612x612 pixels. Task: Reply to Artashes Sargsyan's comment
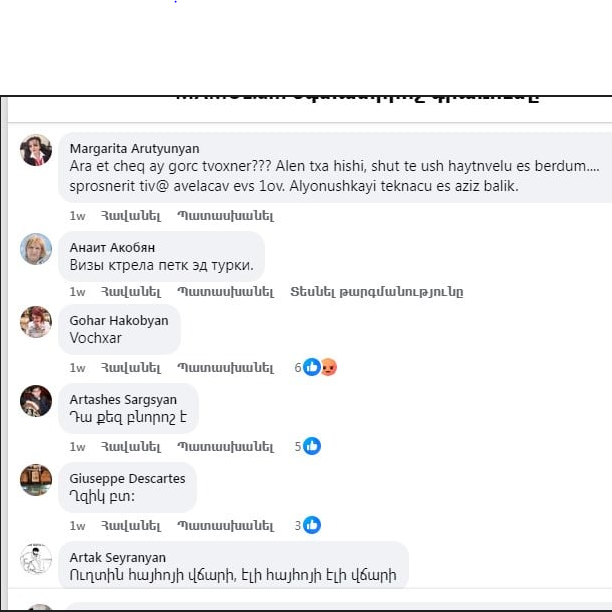[x=226, y=447]
